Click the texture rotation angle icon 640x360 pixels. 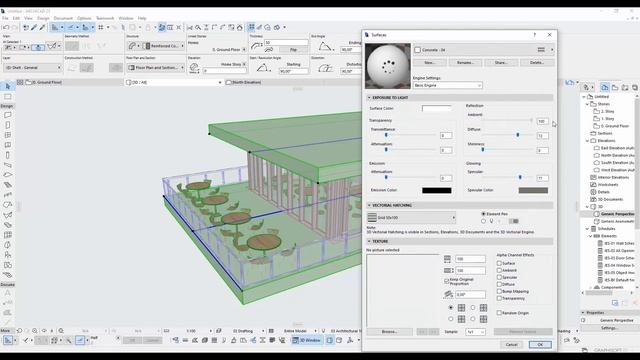coord(448,294)
